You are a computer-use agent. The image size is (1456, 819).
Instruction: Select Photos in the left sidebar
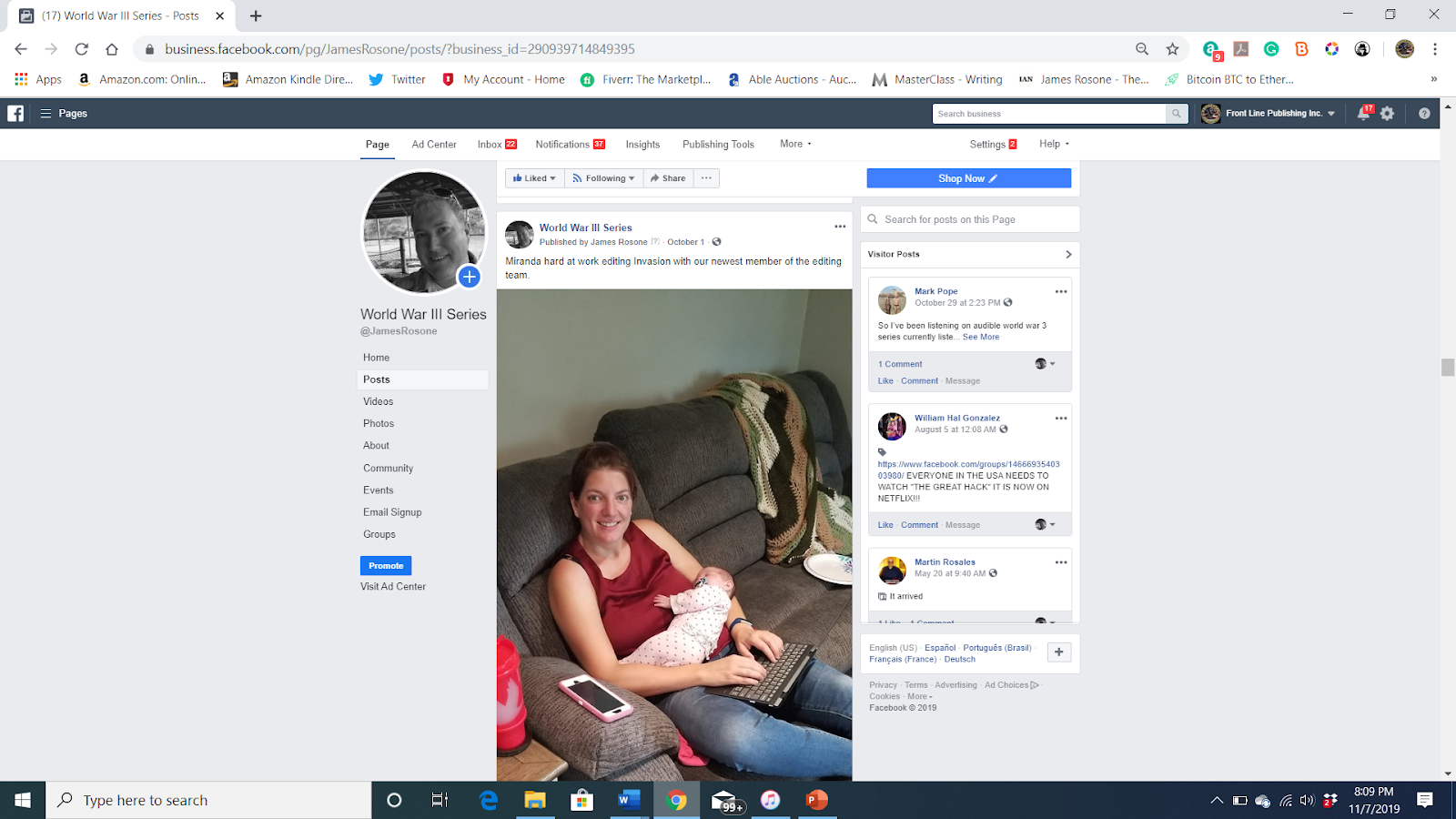point(379,423)
